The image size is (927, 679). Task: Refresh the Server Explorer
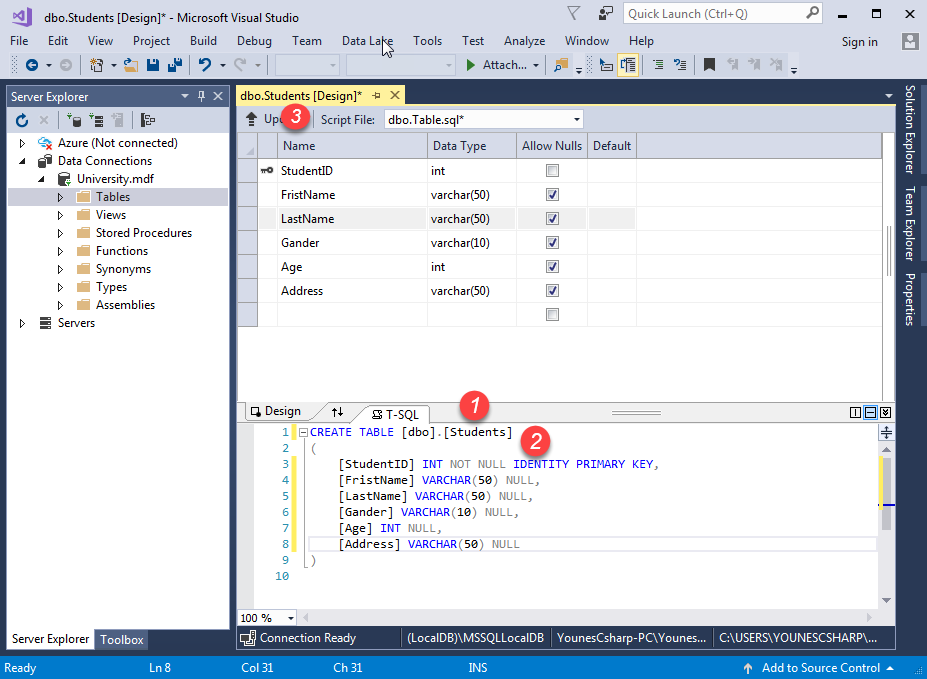click(x=22, y=120)
